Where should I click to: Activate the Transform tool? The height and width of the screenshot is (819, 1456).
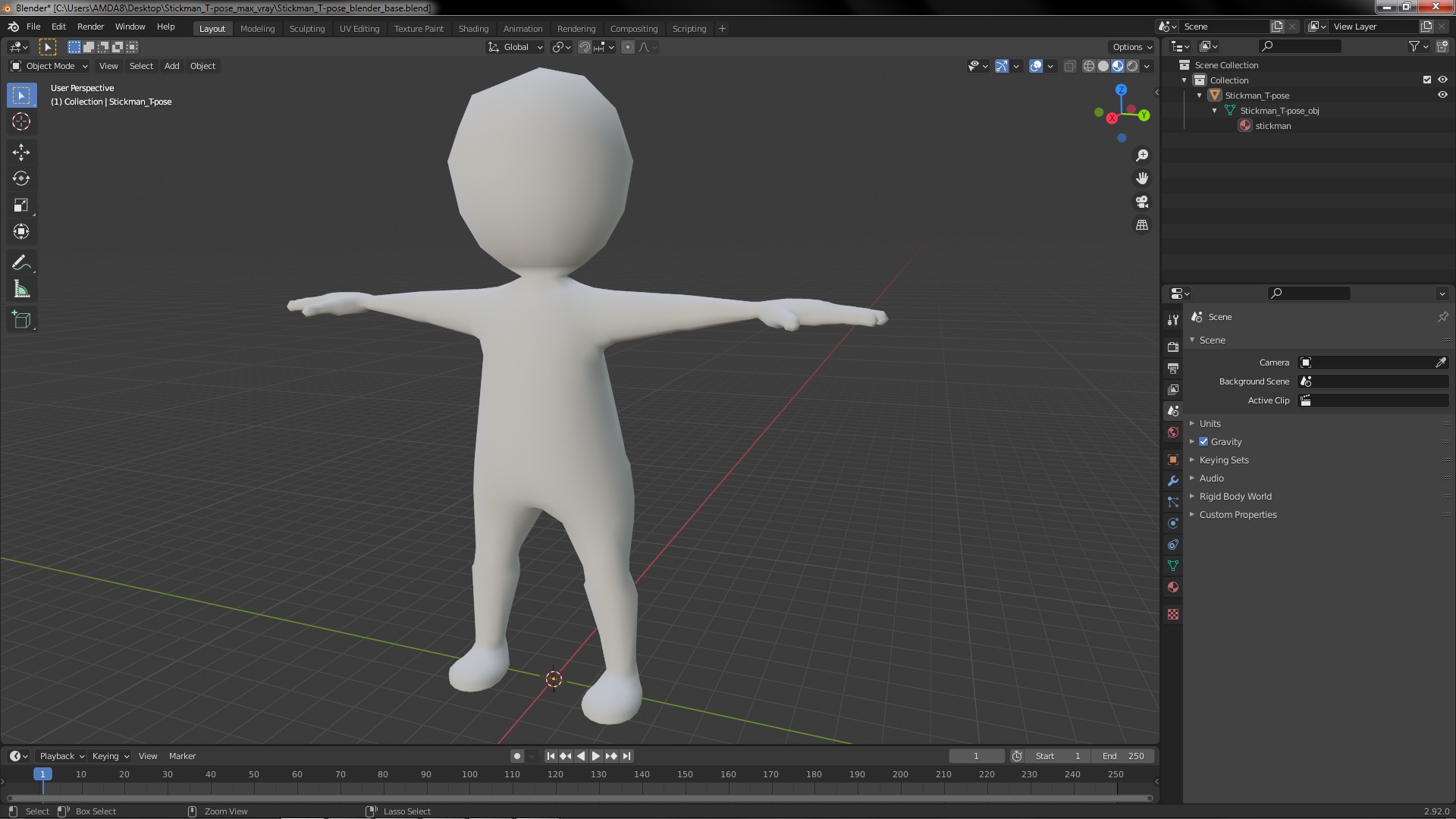click(21, 232)
